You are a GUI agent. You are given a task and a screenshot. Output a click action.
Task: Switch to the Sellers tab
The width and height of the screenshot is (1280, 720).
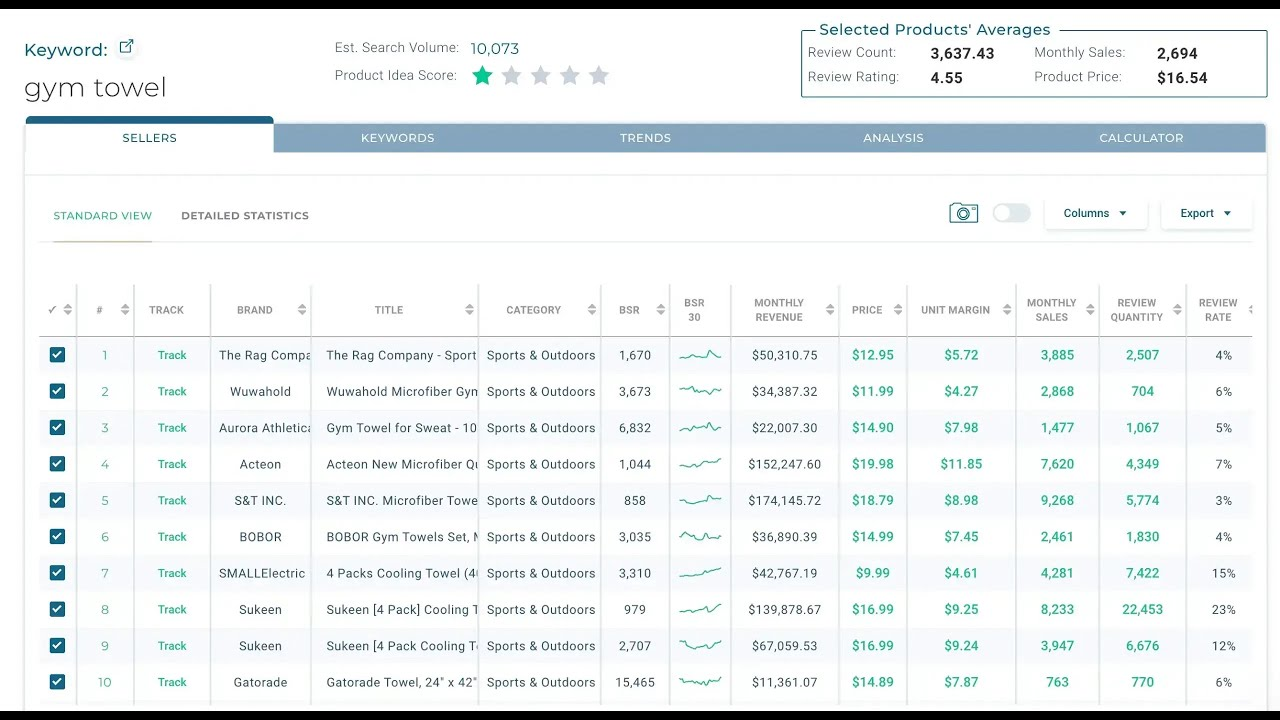click(150, 137)
